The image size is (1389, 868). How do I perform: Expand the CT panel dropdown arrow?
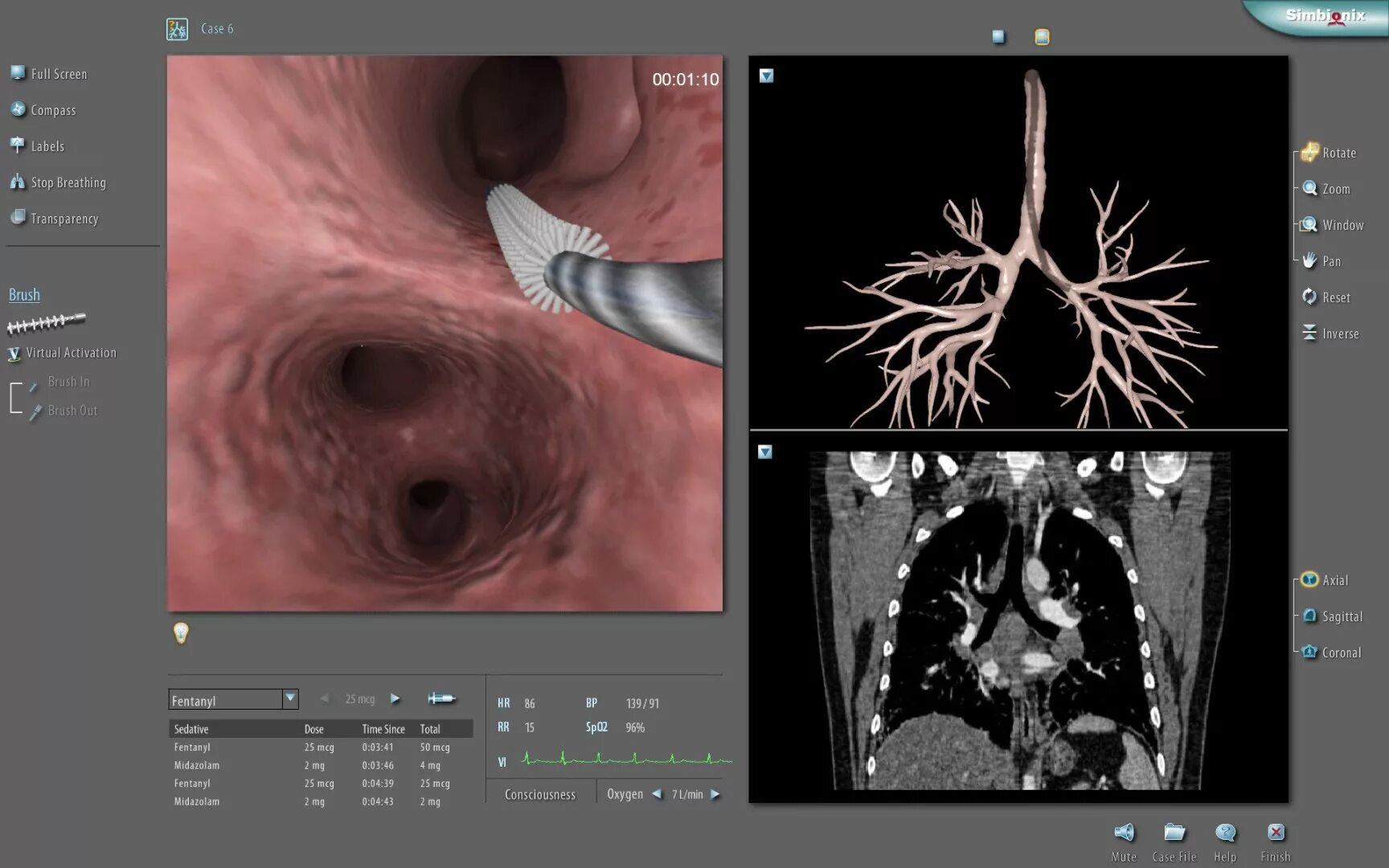click(765, 452)
